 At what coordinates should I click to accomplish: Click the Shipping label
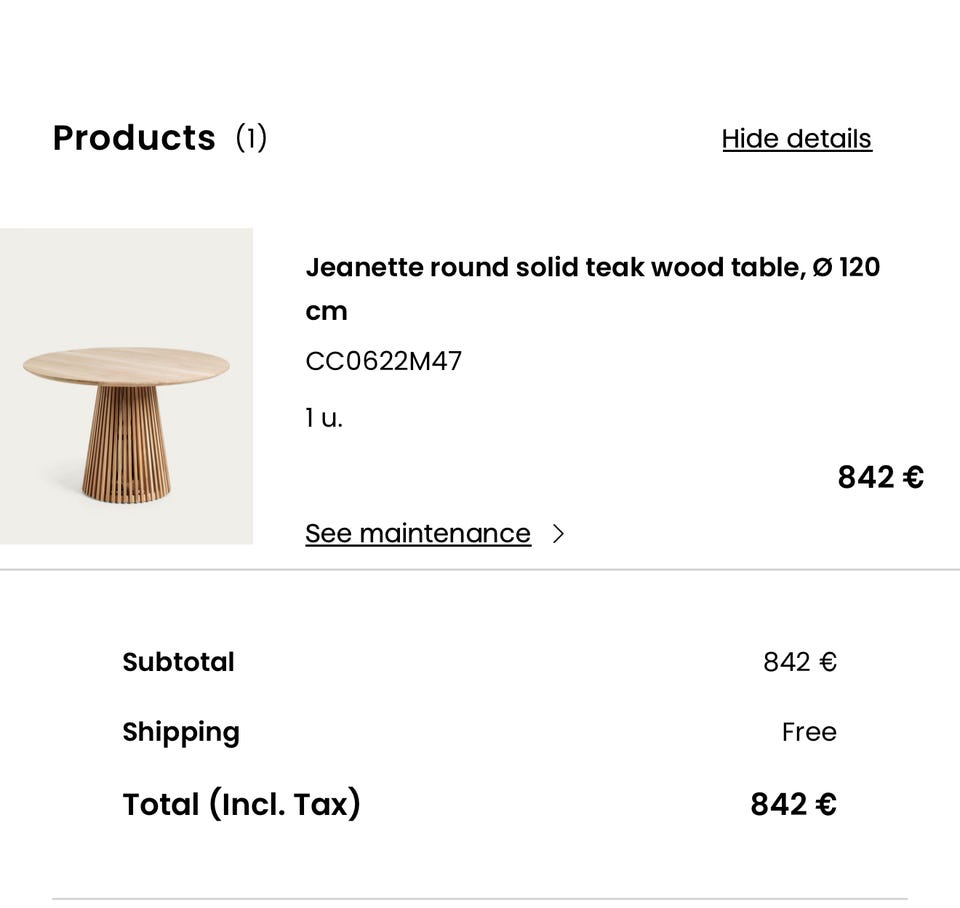coord(181,732)
